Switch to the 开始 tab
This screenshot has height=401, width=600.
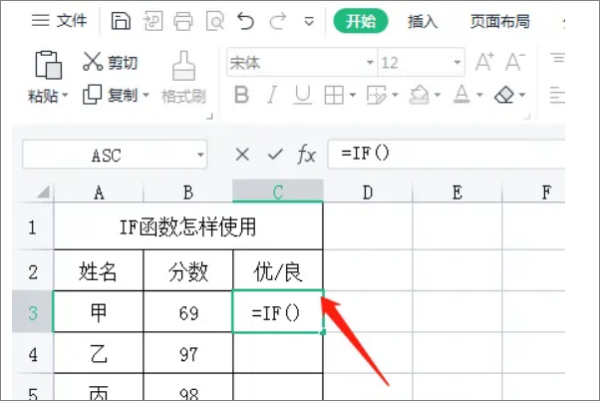point(360,21)
